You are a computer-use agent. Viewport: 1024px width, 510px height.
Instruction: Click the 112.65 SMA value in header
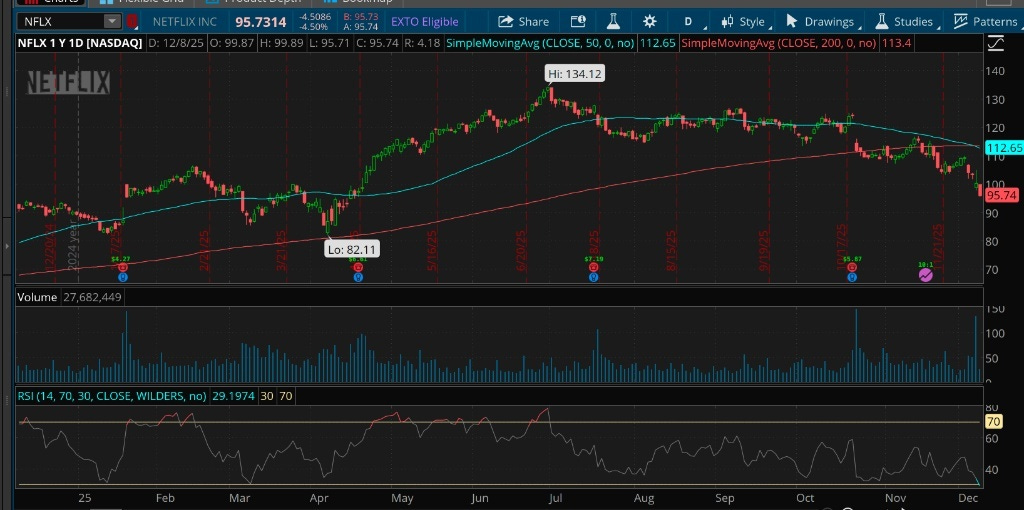657,44
